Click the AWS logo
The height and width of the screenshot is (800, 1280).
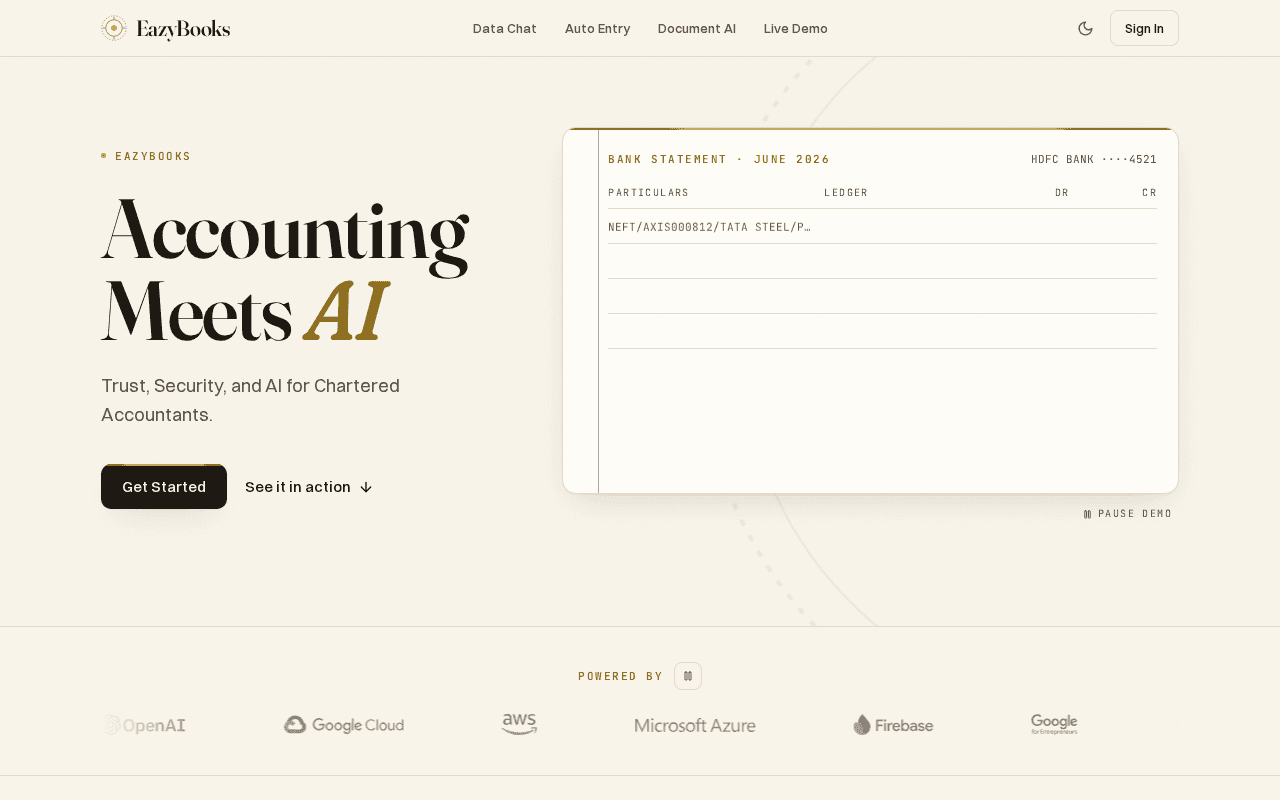pyautogui.click(x=519, y=725)
